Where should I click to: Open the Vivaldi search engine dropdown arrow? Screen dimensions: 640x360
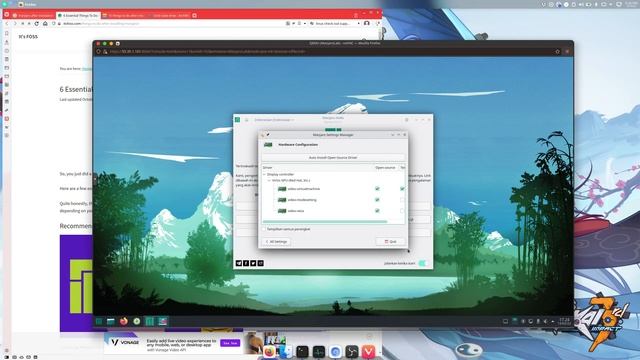[x=358, y=24]
